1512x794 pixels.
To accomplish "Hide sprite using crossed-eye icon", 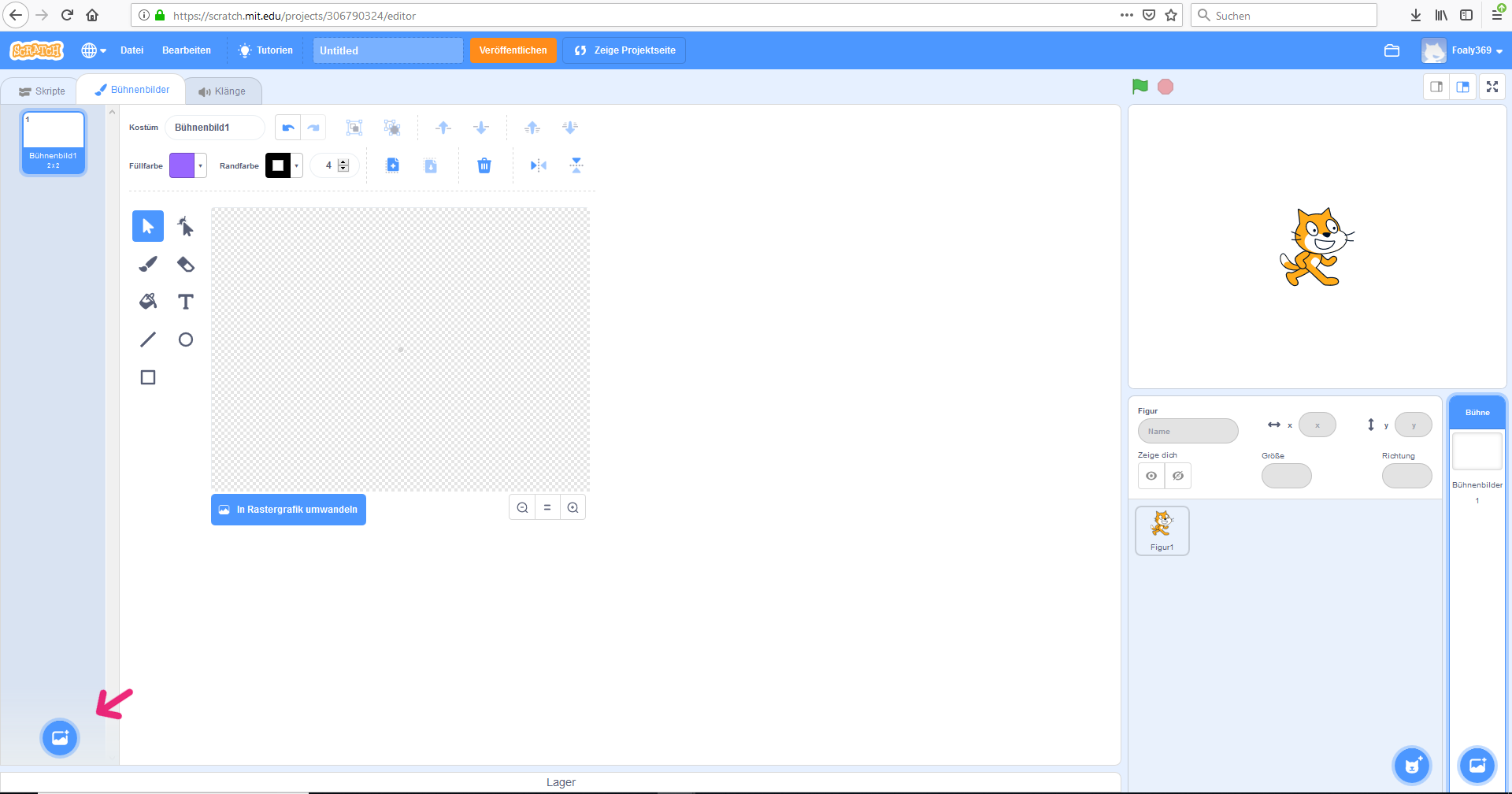I will 1178,476.
